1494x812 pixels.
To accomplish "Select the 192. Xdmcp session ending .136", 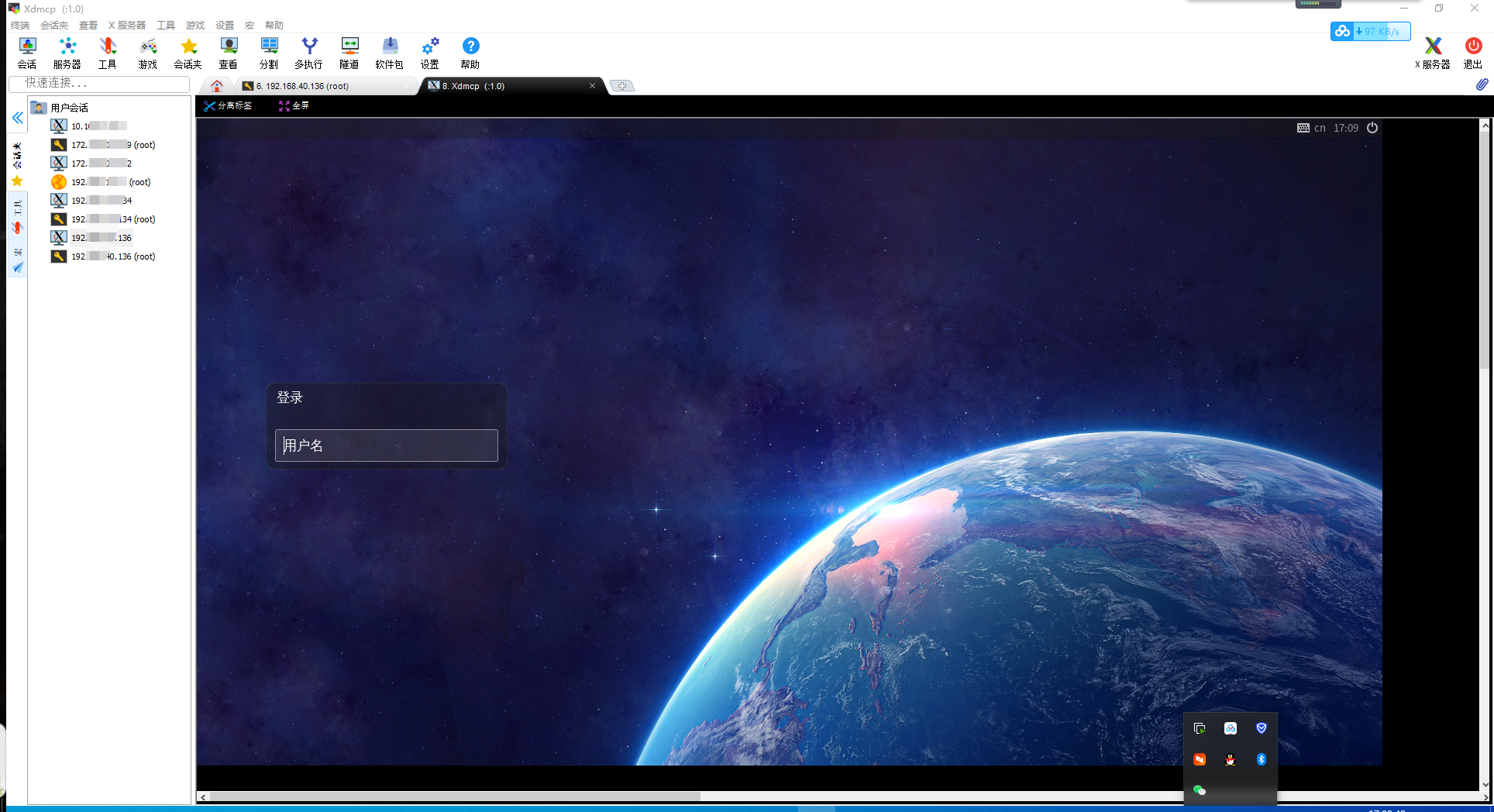I will (91, 238).
